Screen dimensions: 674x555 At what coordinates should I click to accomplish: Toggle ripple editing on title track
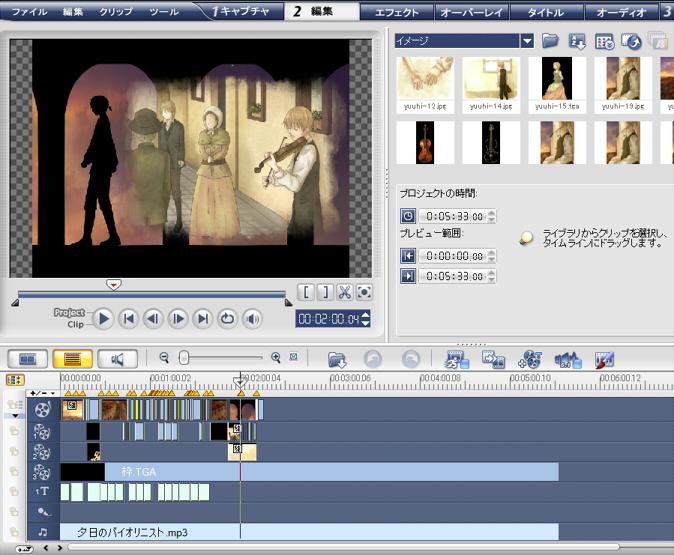14,491
